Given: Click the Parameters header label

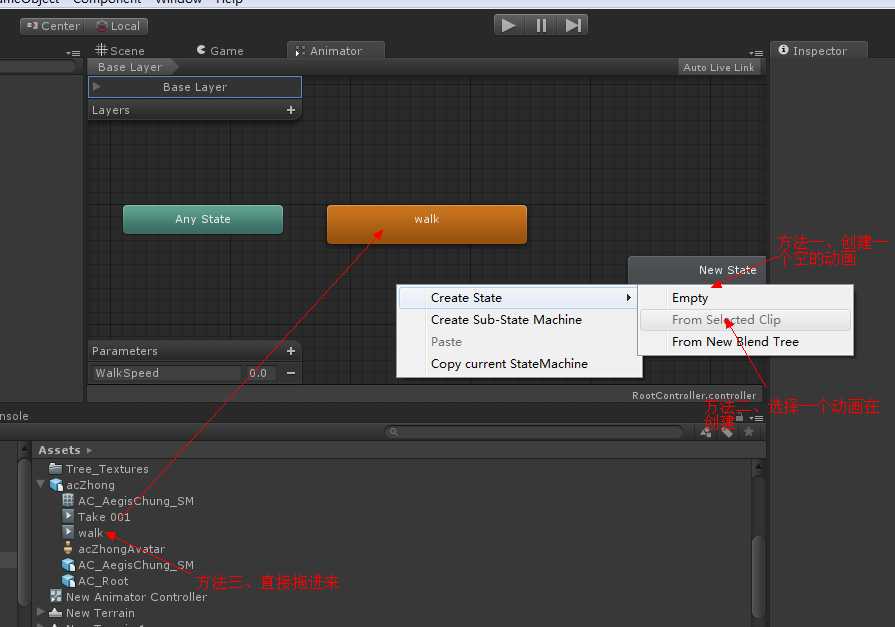Looking at the screenshot, I should (124, 351).
